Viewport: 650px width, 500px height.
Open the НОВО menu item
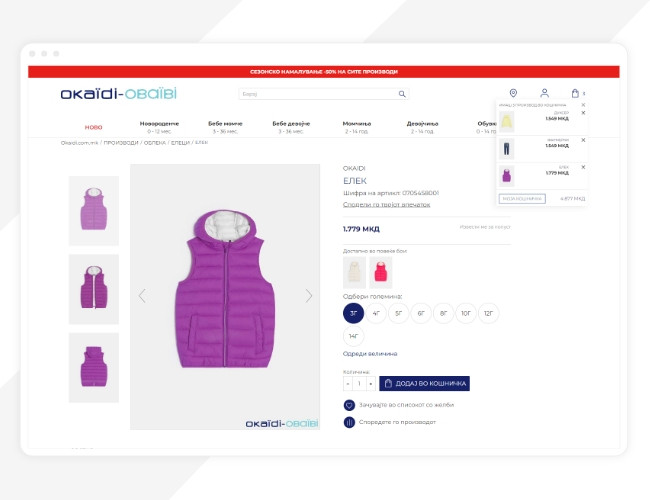93,127
